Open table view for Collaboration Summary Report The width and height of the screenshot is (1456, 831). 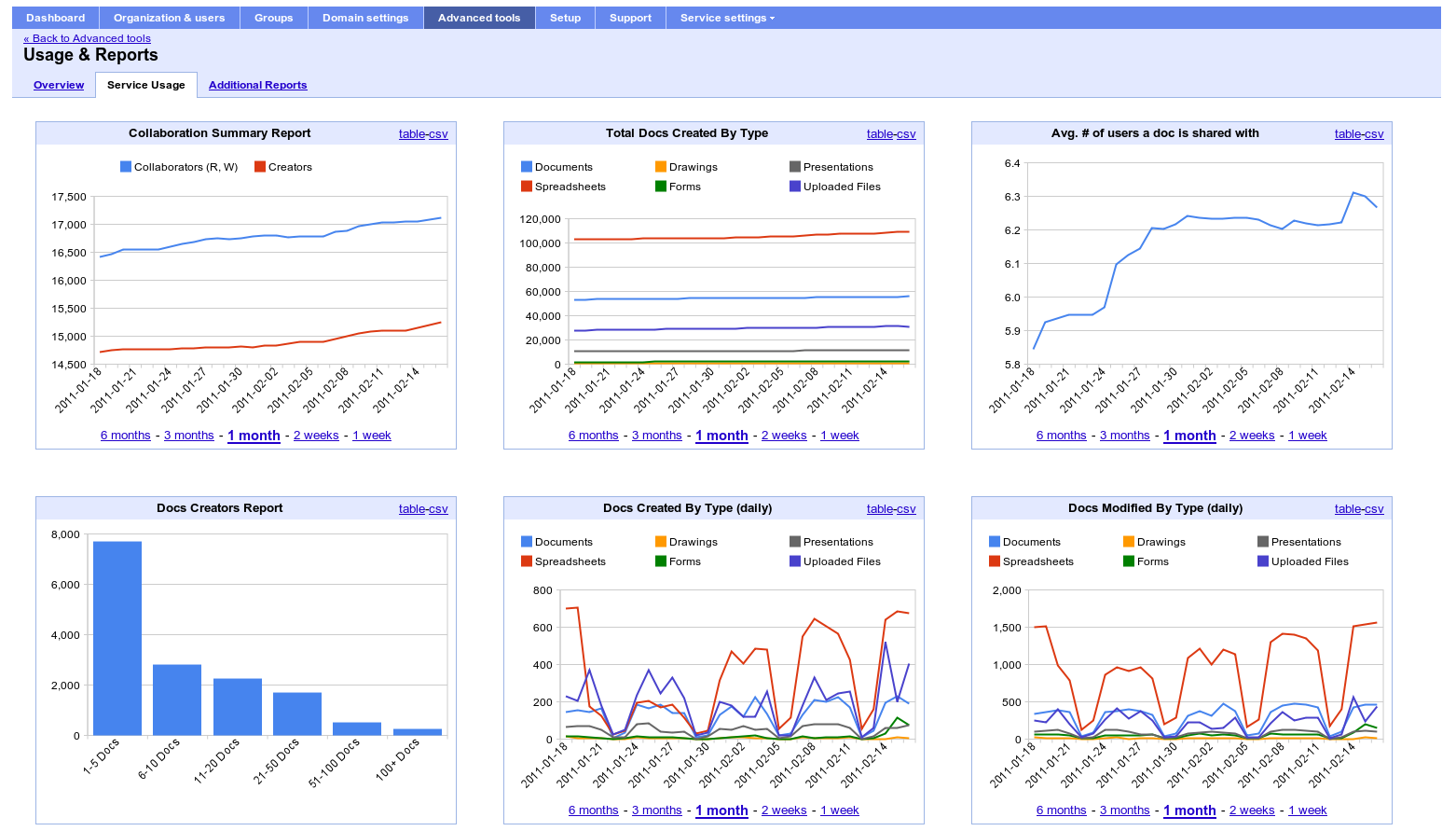412,134
